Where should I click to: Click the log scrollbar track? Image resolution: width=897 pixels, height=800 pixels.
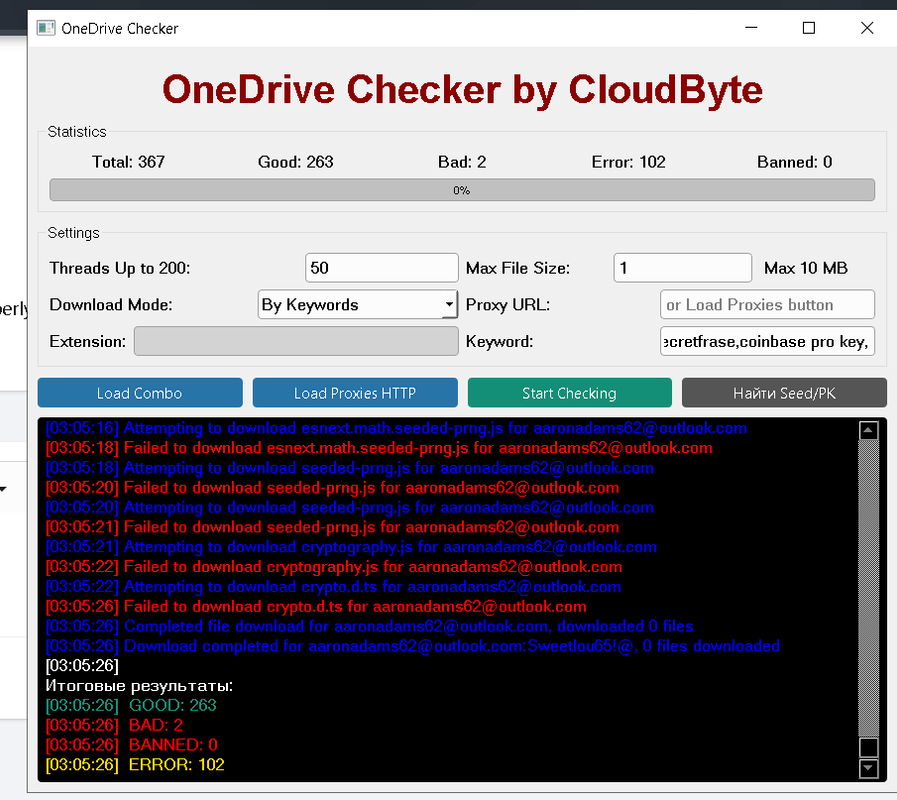tap(868, 587)
